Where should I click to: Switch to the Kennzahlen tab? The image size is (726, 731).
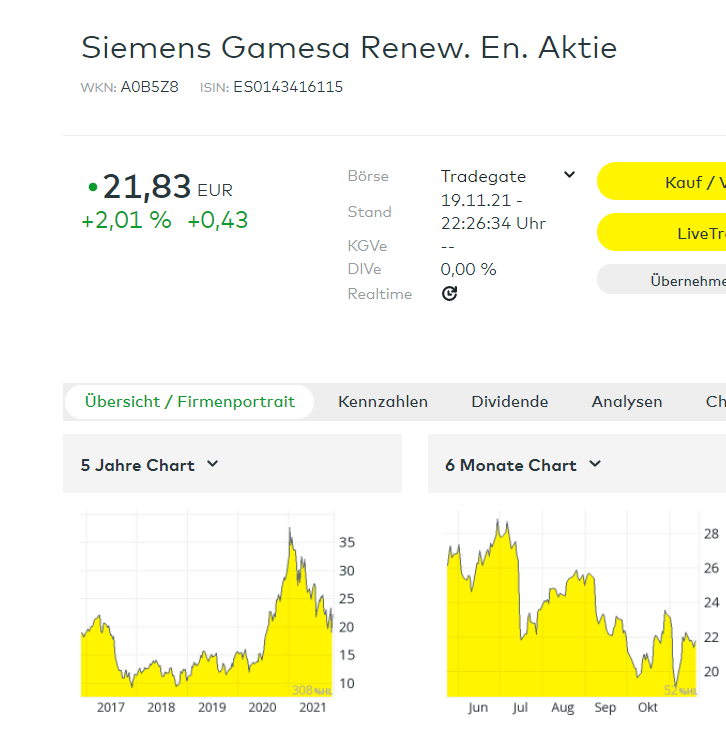pos(383,402)
